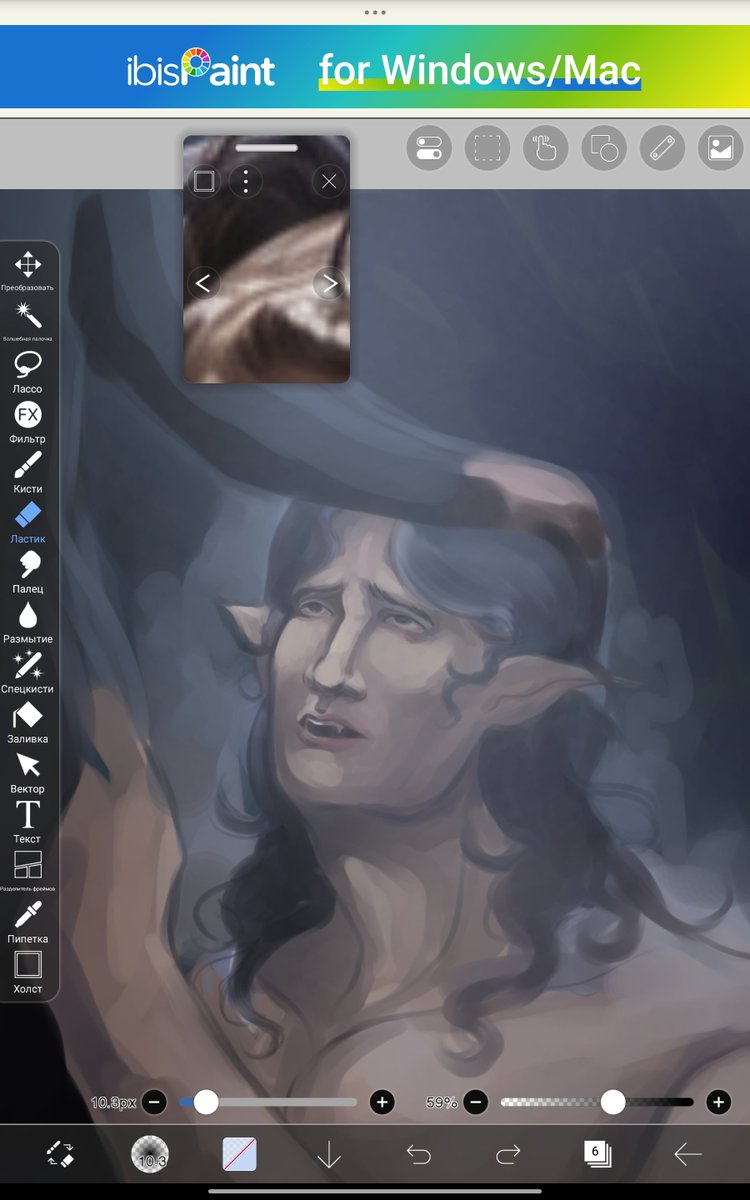Open the ruler tool icon

click(x=662, y=149)
